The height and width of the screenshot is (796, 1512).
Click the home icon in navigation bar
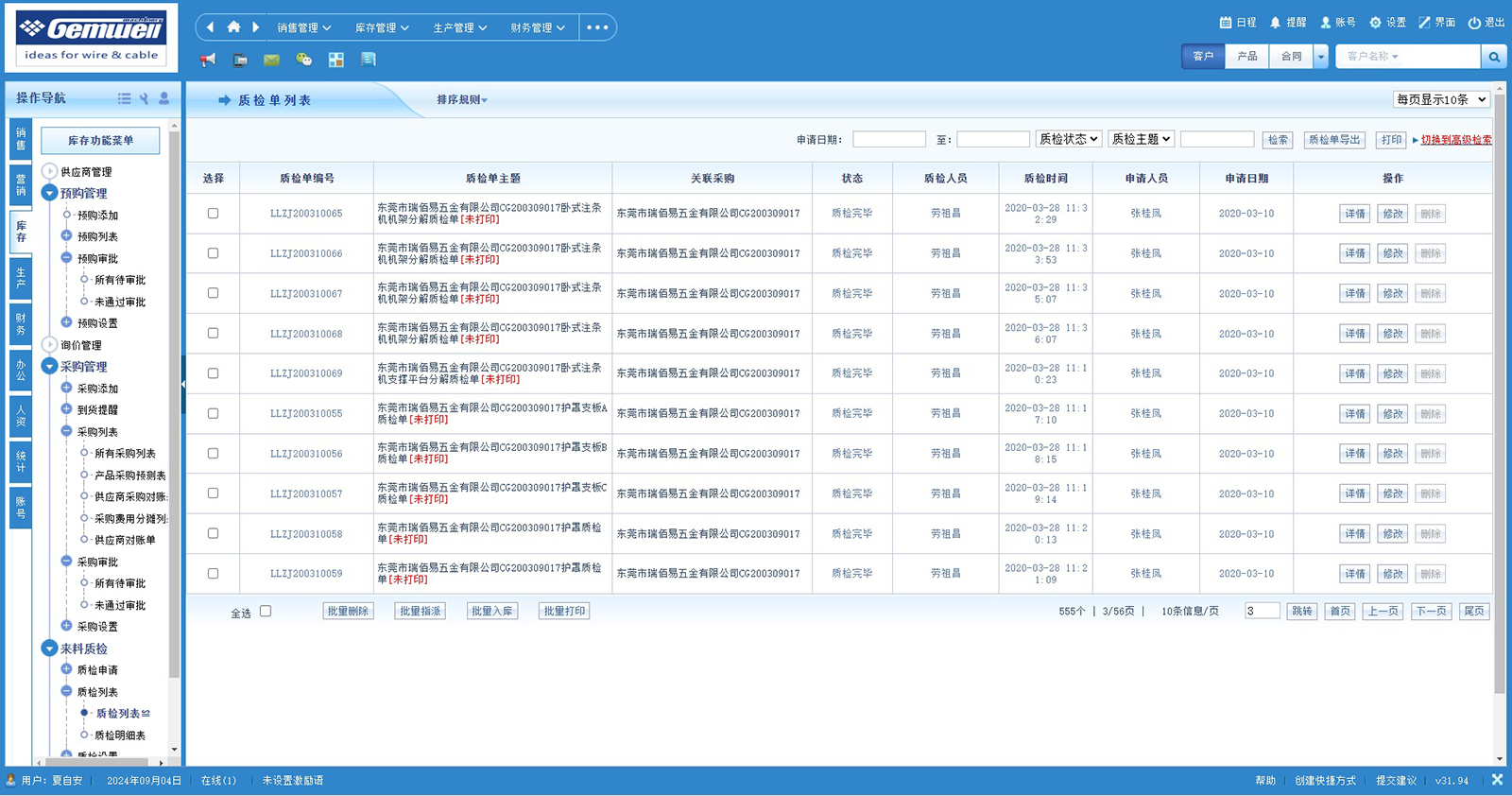coord(233,26)
